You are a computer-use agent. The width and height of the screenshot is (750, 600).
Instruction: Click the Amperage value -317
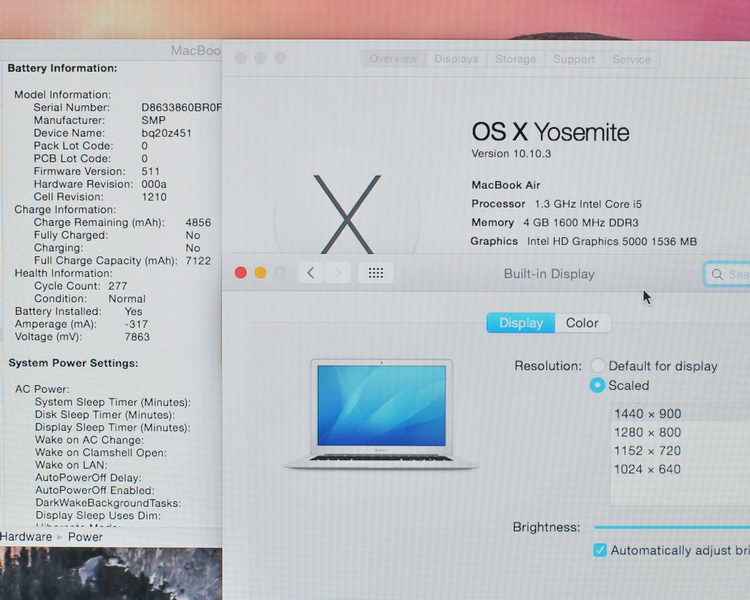[x=136, y=324]
